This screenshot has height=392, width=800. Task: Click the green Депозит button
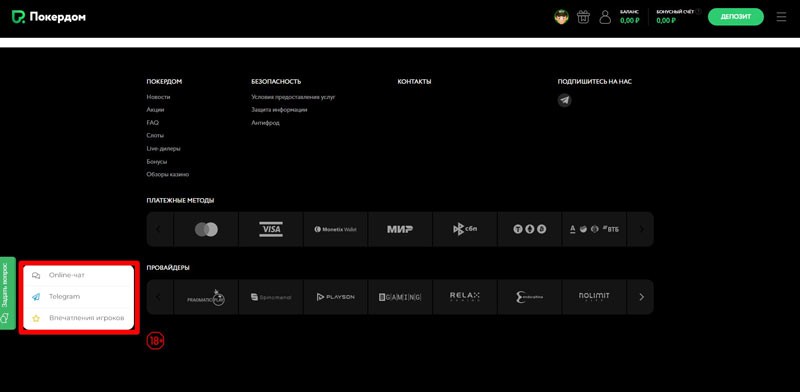[736, 17]
